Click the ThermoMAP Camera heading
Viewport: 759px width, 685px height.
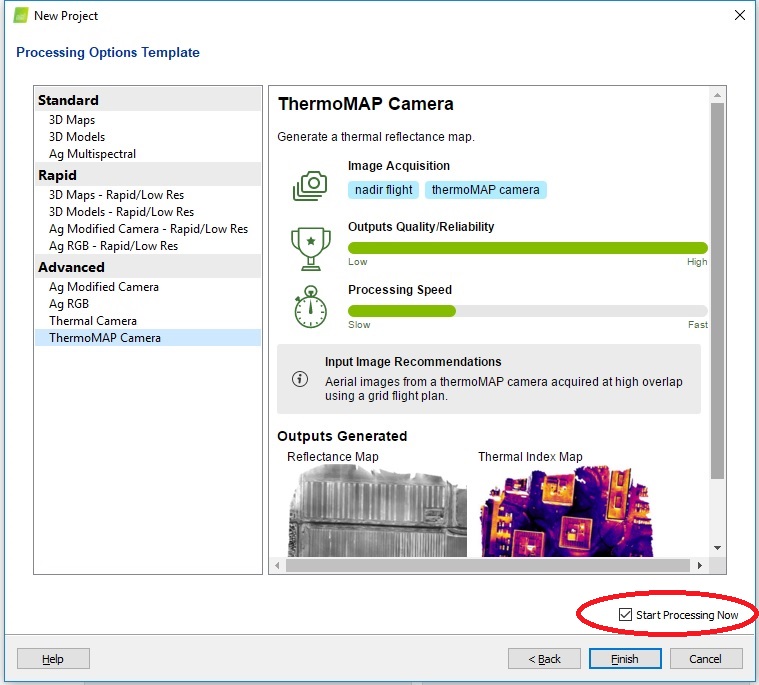tap(365, 104)
